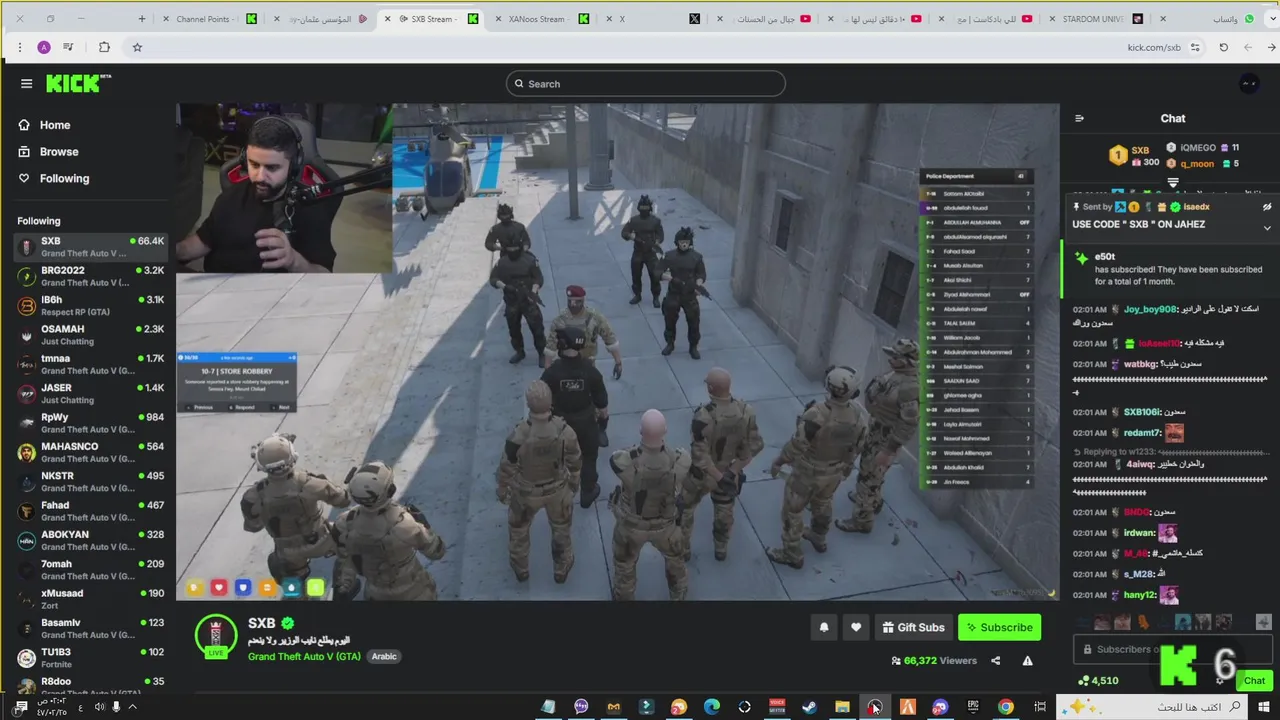Click the Kick logo
This screenshot has width=1280, height=720.
click(78, 84)
